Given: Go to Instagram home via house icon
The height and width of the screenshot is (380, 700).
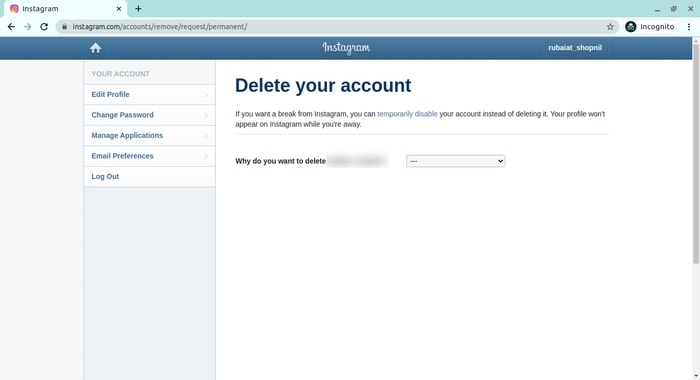Looking at the screenshot, I should 95,48.
